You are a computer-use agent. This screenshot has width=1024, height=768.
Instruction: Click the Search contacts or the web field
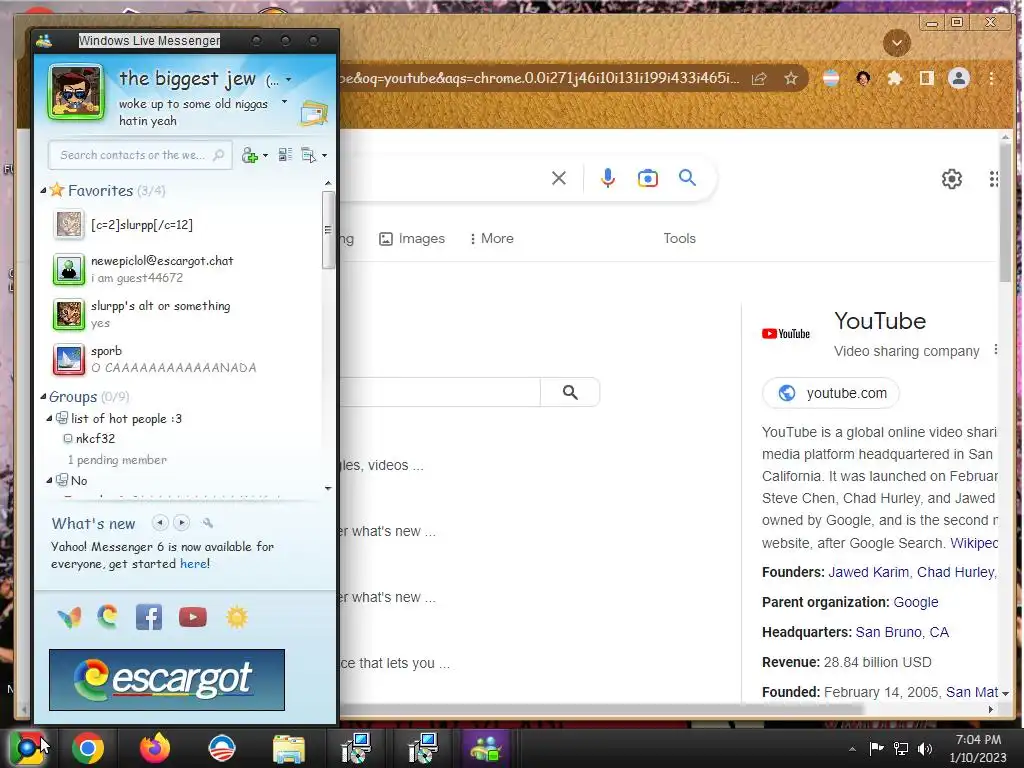[140, 155]
